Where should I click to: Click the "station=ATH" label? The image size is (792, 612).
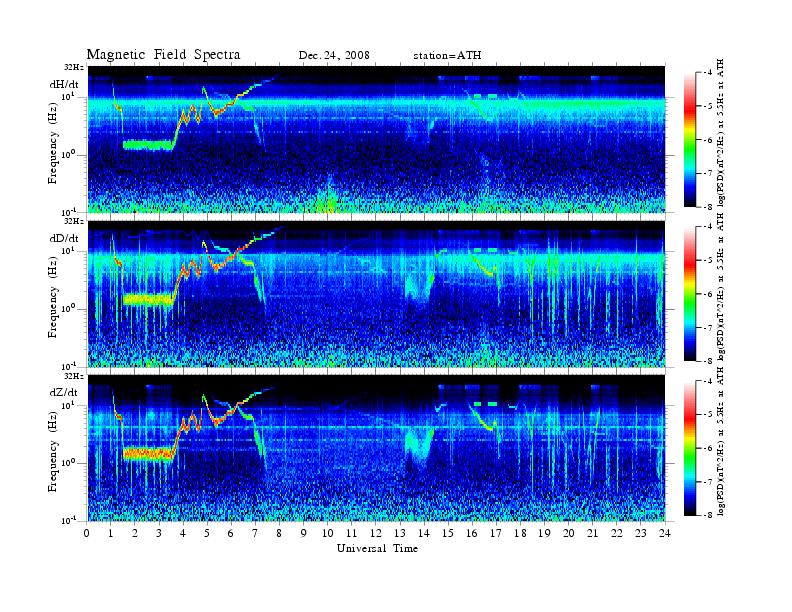point(447,56)
